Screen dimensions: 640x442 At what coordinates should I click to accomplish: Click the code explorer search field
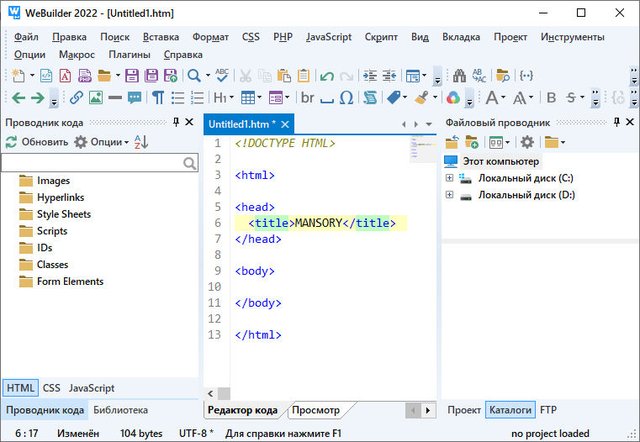tap(92, 162)
